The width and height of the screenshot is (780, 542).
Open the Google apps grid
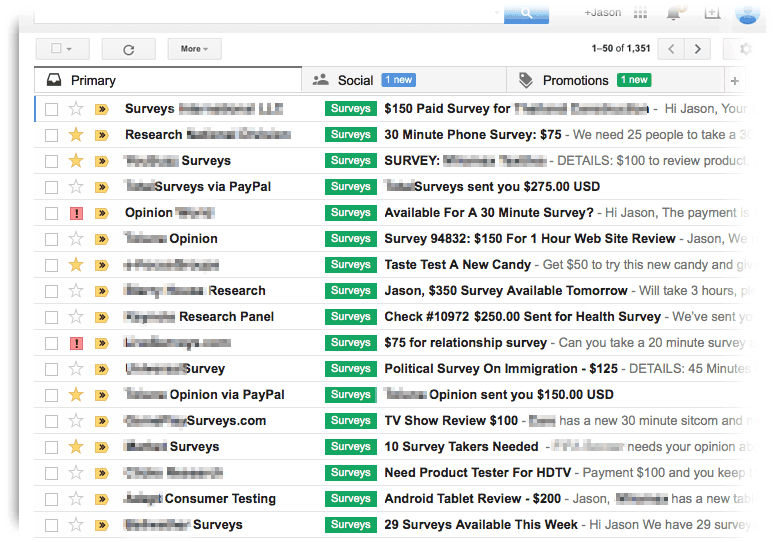pyautogui.click(x=641, y=13)
